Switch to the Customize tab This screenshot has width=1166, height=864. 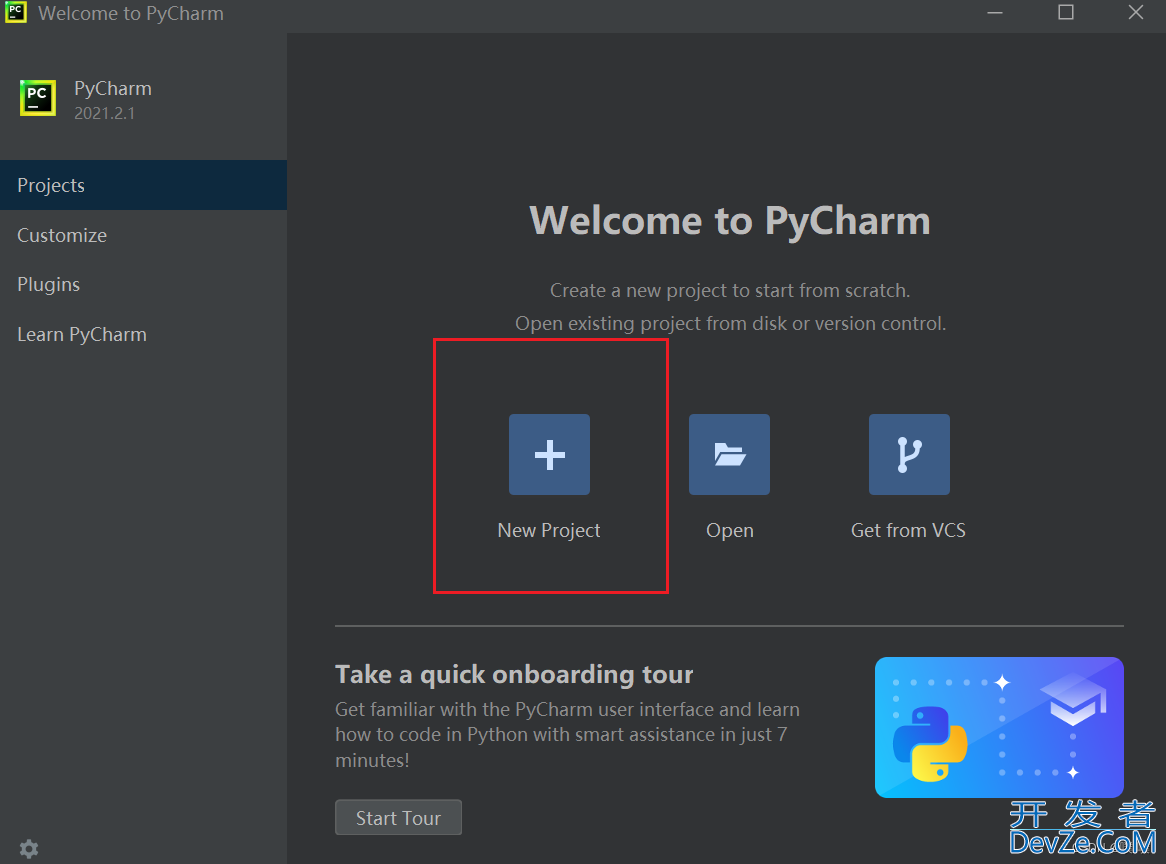[x=144, y=235]
